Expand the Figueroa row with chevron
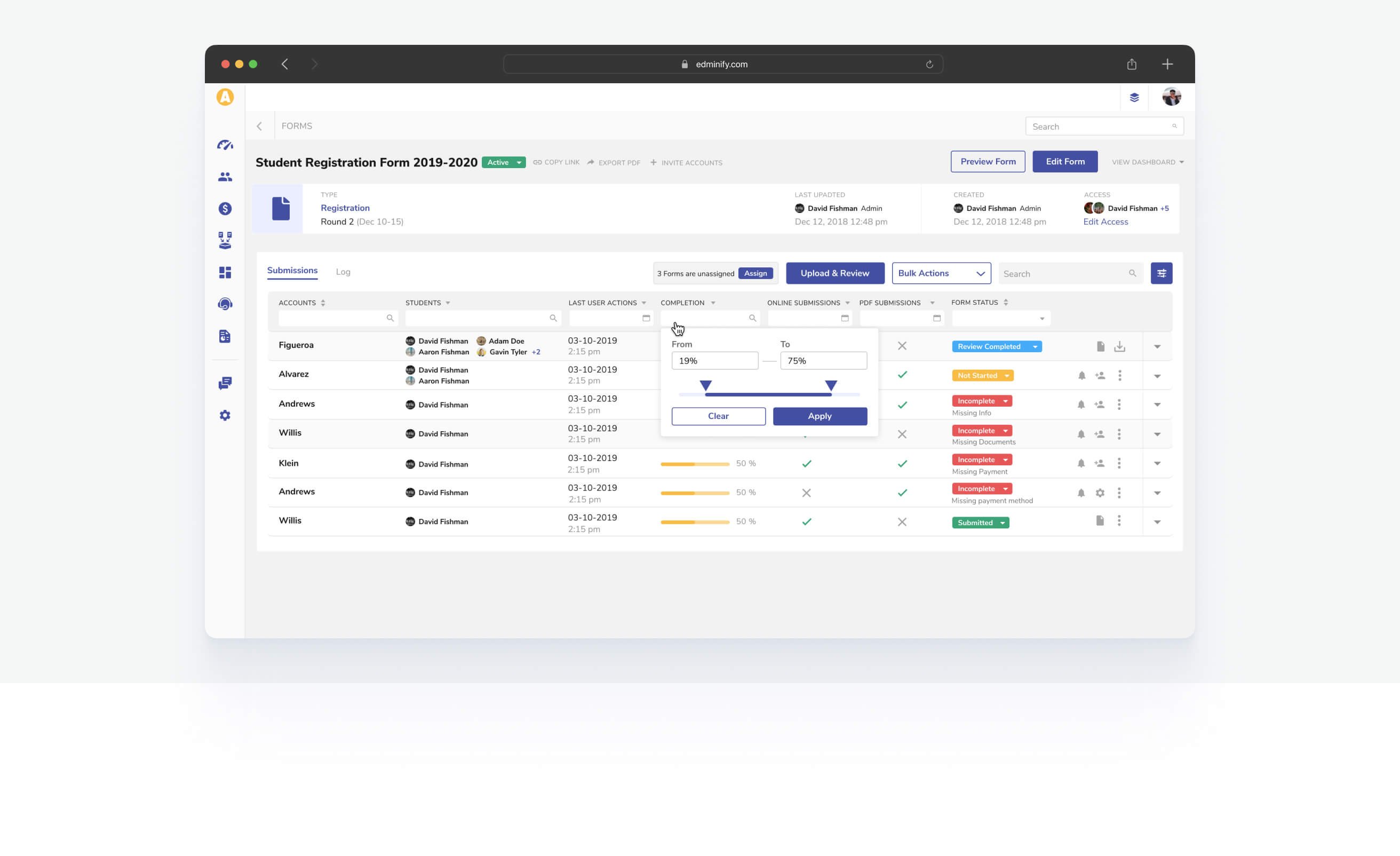The width and height of the screenshot is (1400, 856). tap(1157, 347)
